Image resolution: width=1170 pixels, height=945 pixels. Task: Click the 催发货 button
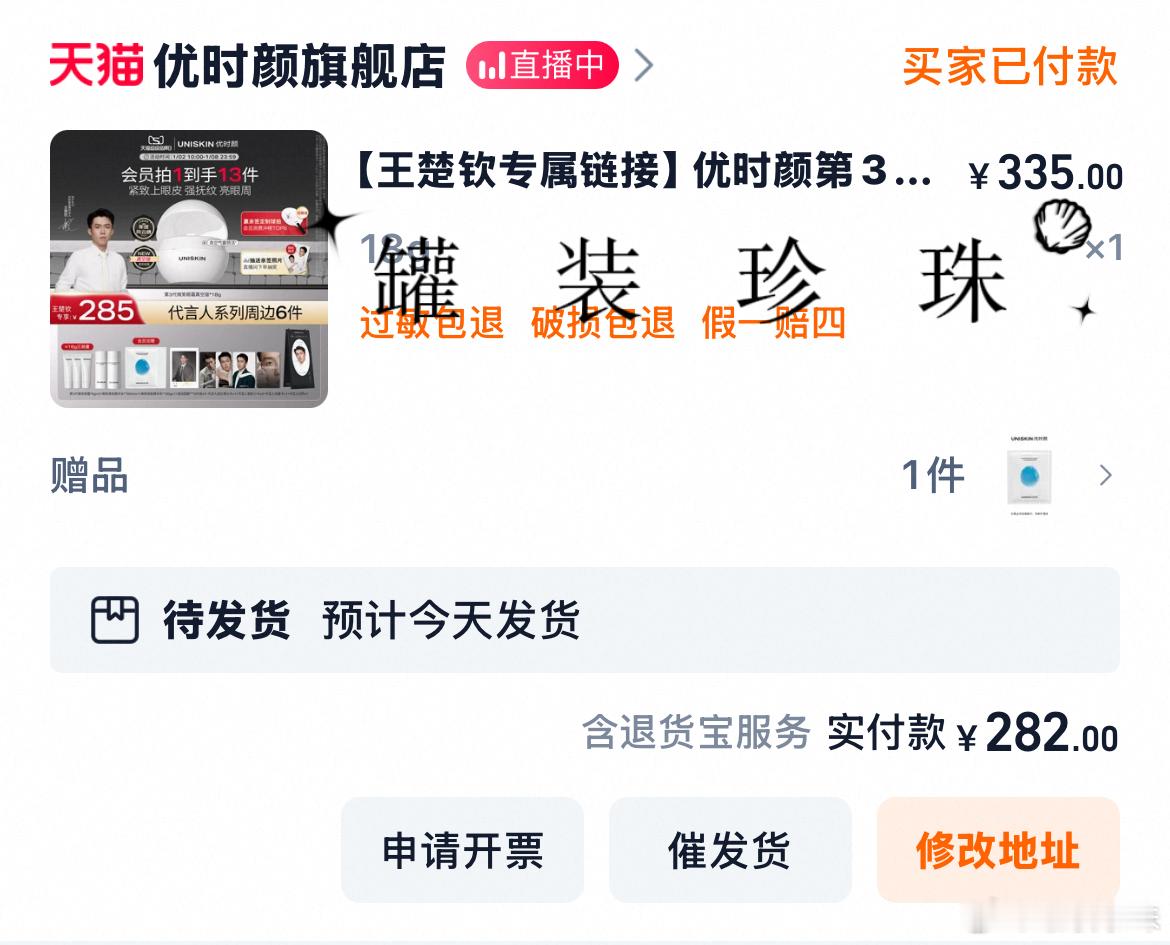coord(730,850)
